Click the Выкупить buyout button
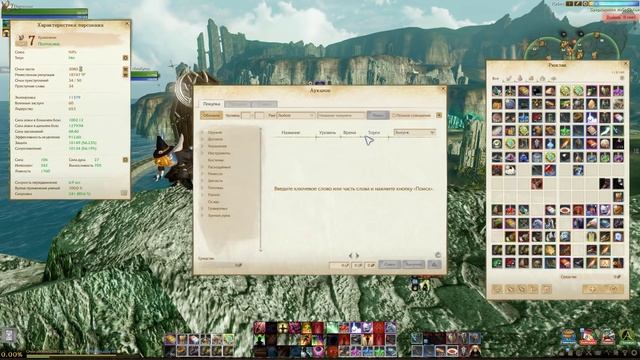This screenshot has width=640, height=360. click(x=413, y=264)
